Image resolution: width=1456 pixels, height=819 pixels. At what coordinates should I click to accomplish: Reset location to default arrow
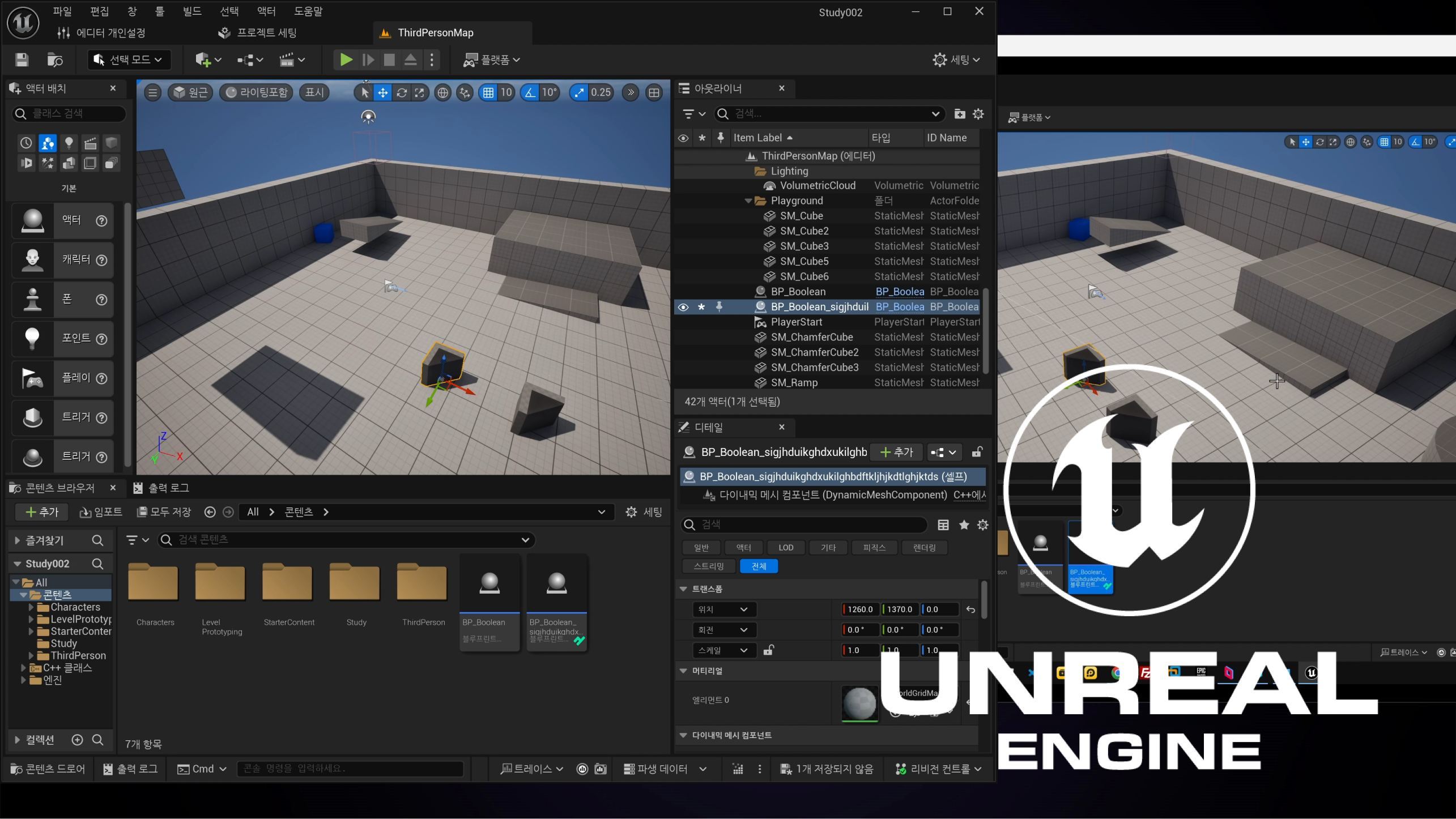tap(970, 610)
